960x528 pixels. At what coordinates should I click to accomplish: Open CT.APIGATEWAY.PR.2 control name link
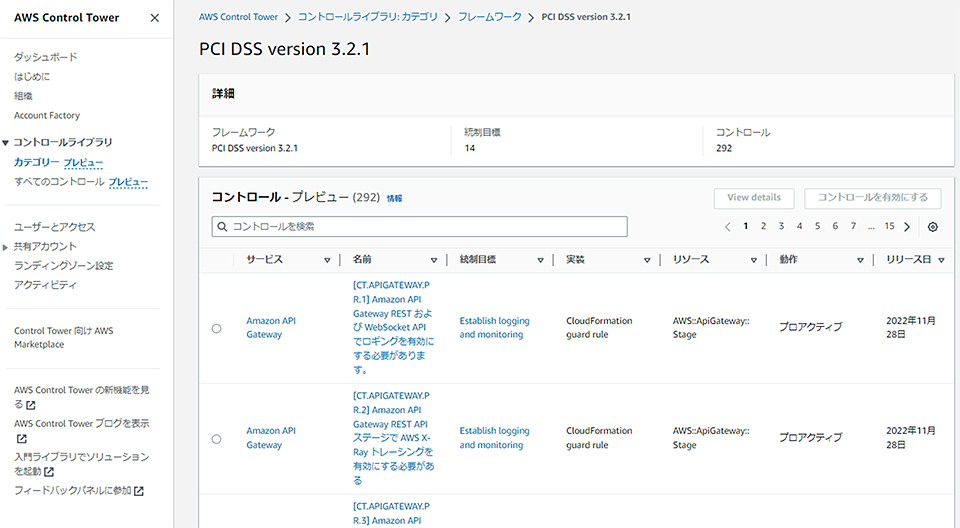(x=392, y=438)
